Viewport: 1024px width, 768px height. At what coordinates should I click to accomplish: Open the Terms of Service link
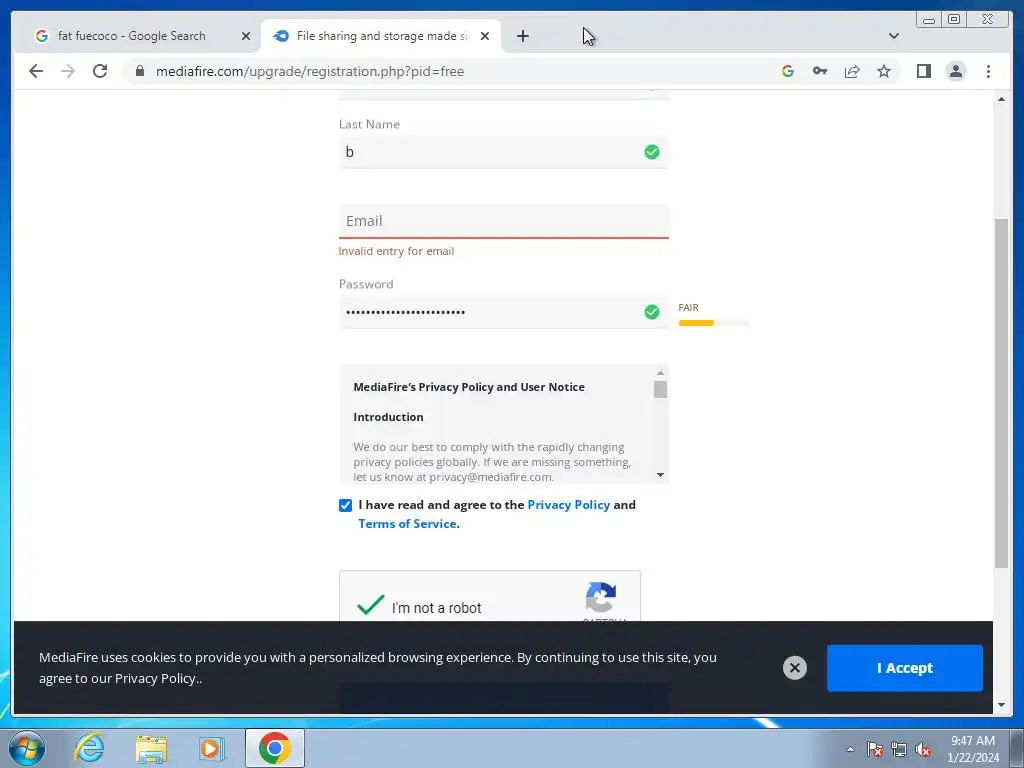point(407,524)
